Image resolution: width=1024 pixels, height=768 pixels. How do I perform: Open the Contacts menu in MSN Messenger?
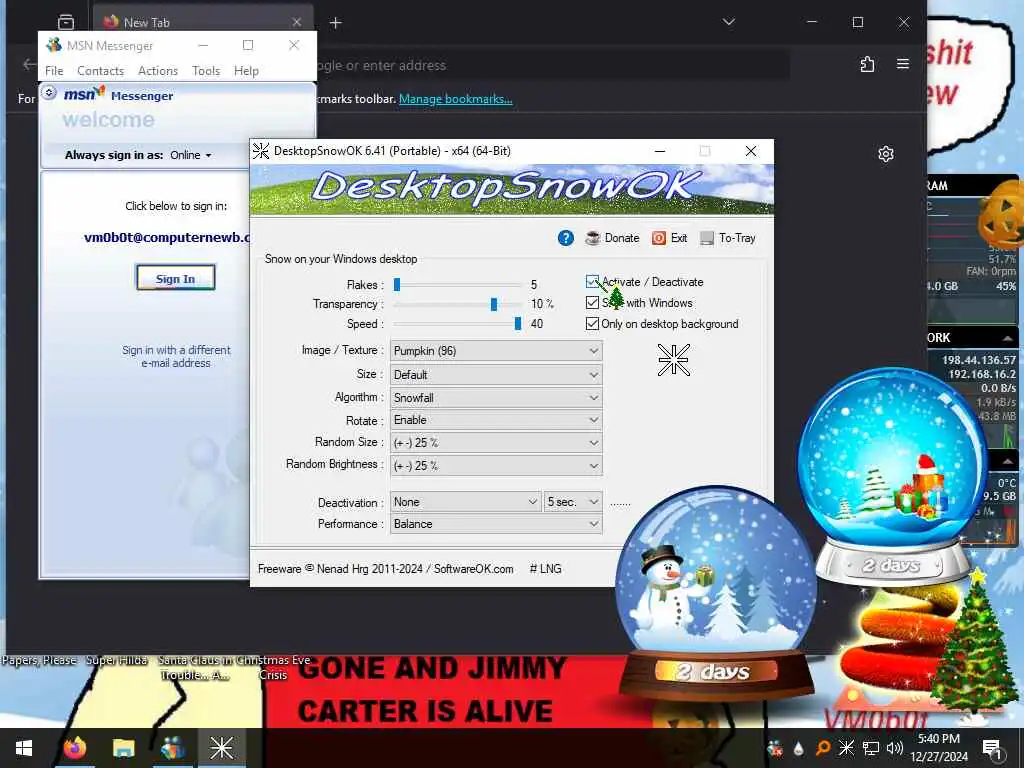(101, 71)
